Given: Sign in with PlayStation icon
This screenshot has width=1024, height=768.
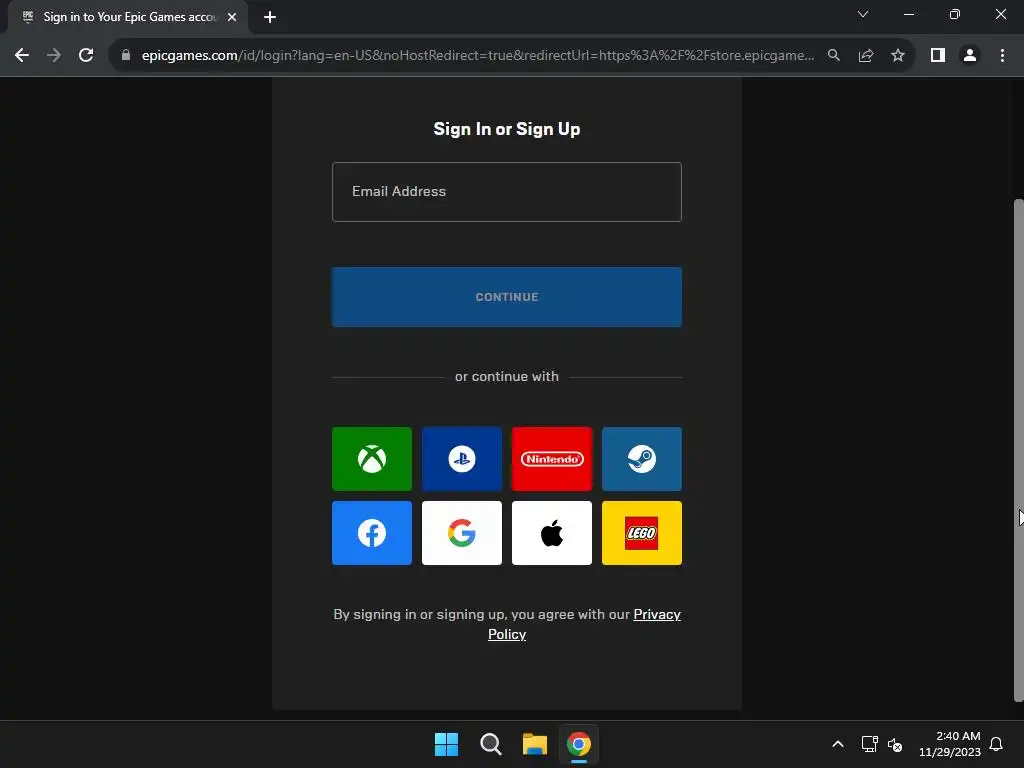Looking at the screenshot, I should point(462,458).
